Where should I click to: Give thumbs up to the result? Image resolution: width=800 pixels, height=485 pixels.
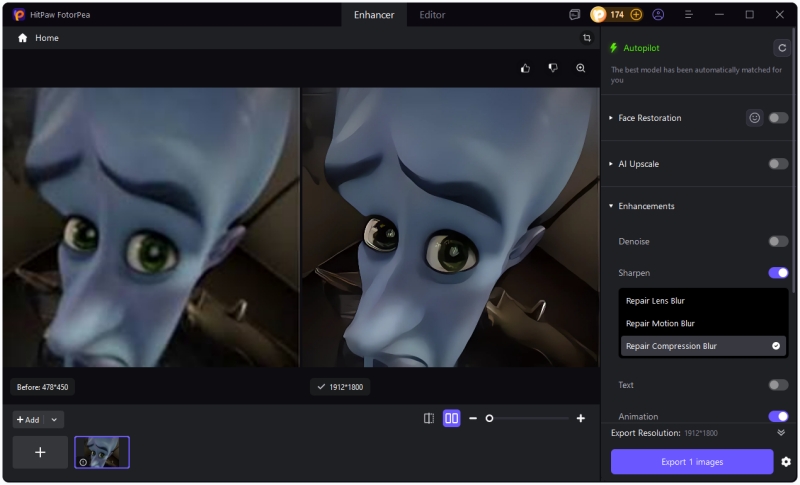pos(526,68)
